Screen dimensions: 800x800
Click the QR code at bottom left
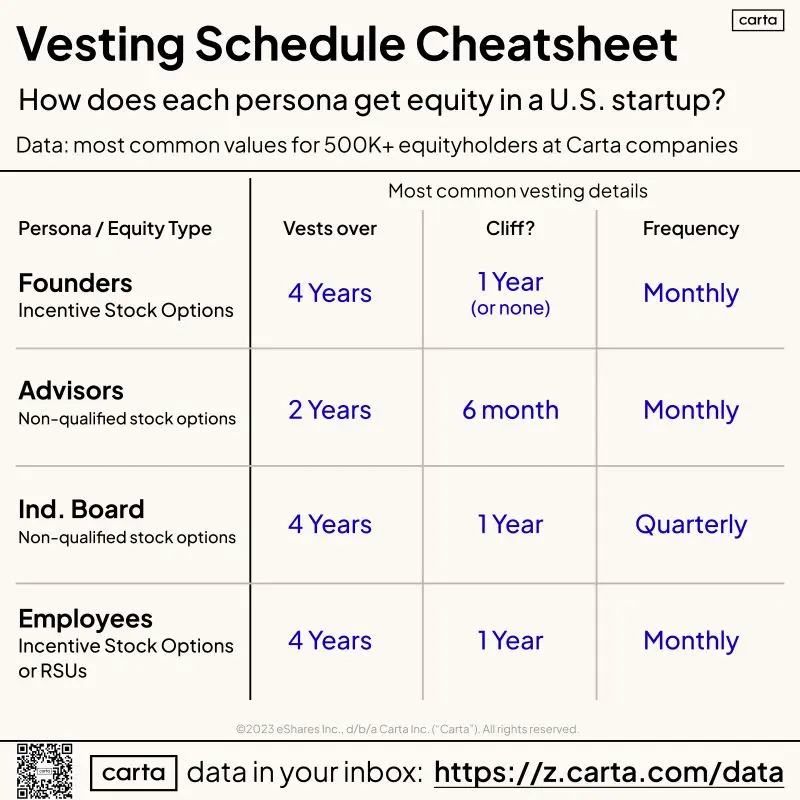[x=45, y=771]
